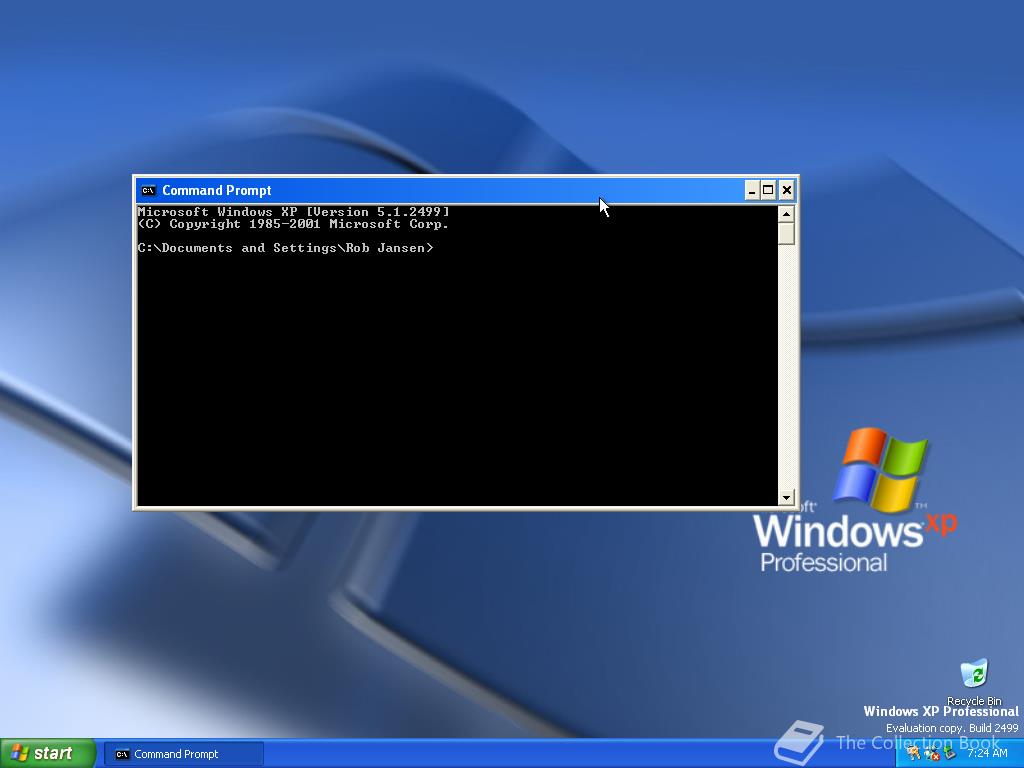
Task: Click the 7:24 AM taskbar clock
Action: [x=987, y=753]
